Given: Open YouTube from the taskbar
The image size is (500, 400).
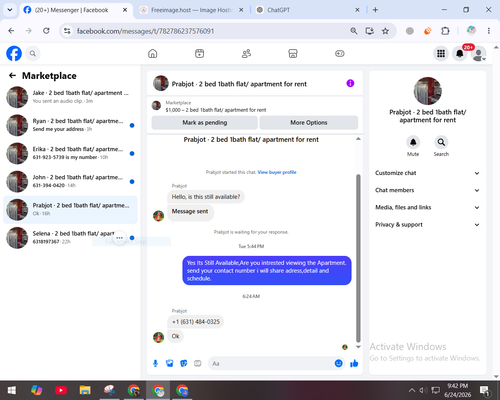Looking at the screenshot, I should [61, 390].
